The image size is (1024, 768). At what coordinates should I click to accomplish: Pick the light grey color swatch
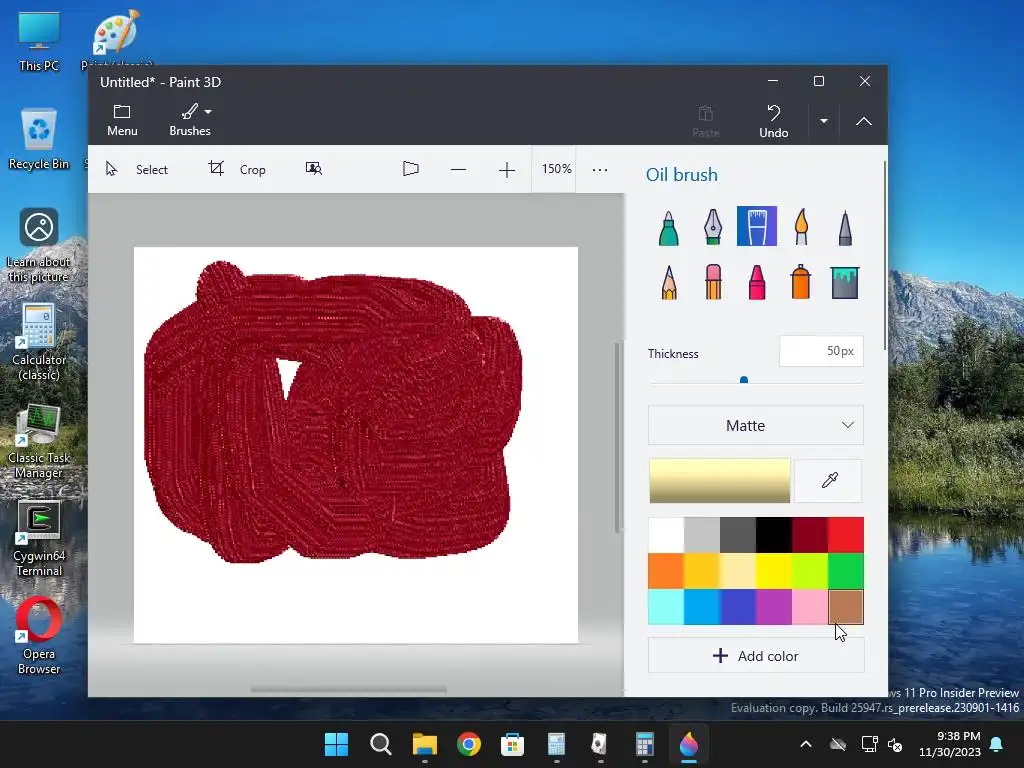[x=702, y=535]
